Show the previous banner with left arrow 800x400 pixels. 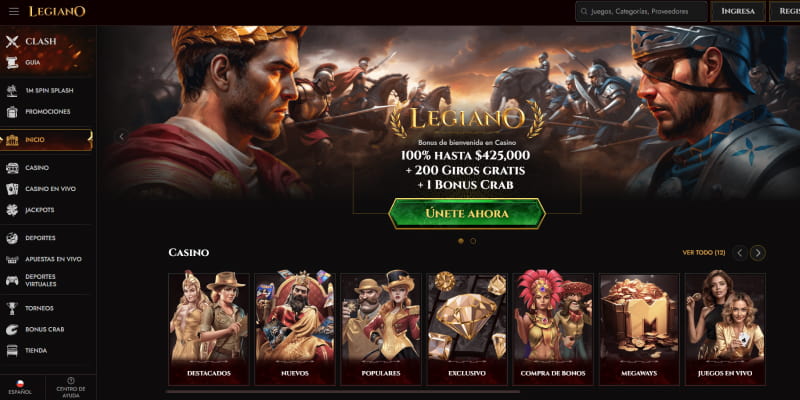(121, 136)
